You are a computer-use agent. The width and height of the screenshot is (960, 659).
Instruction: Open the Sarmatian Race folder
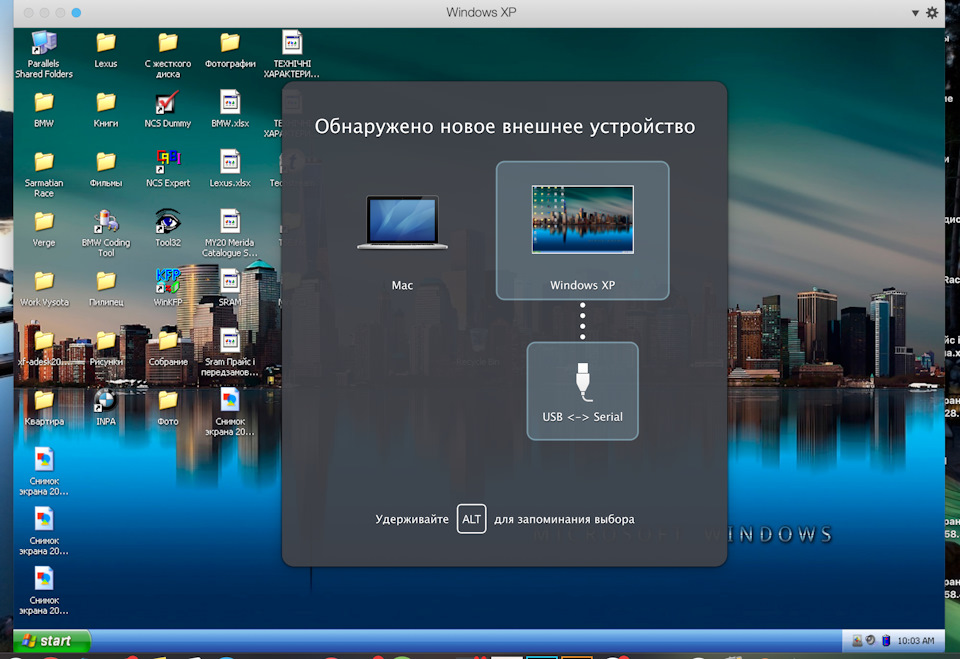tap(43, 173)
